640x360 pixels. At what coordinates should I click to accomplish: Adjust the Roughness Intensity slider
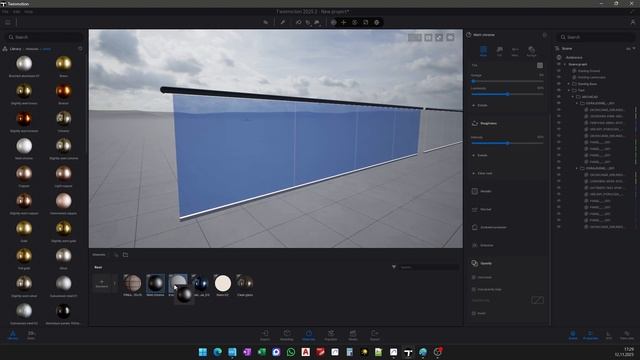507,143
